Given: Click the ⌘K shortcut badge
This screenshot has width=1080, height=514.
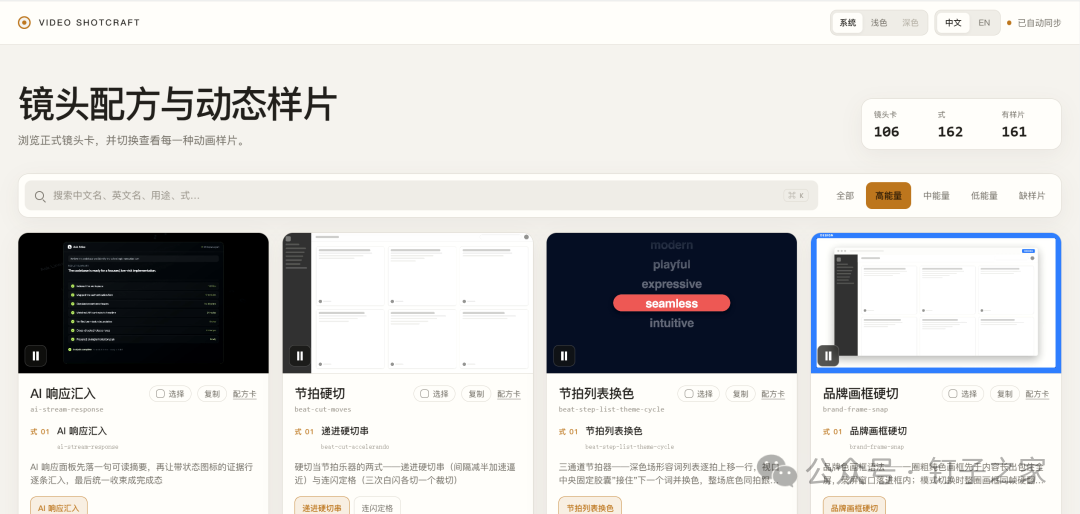Looking at the screenshot, I should pyautogui.click(x=796, y=196).
